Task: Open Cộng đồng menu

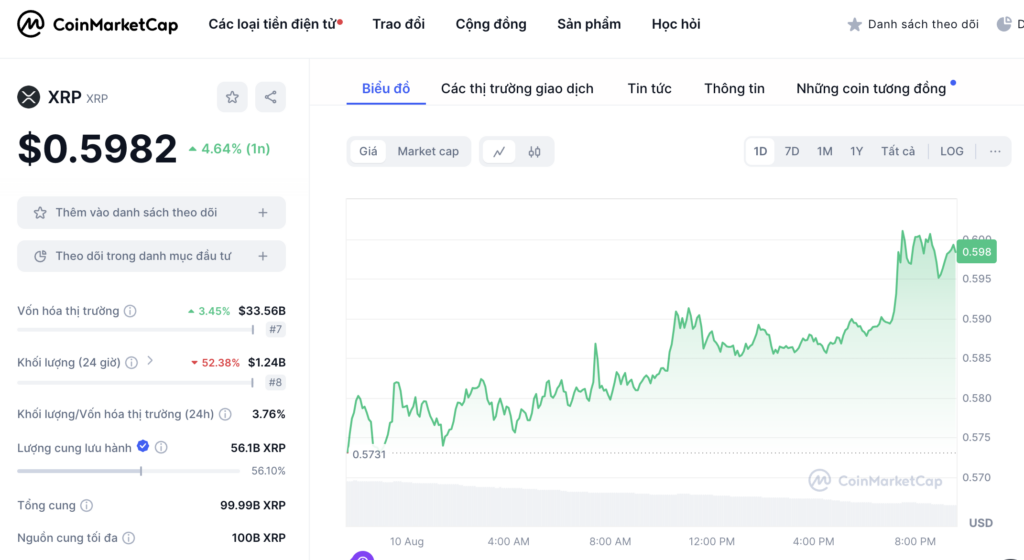Action: pyautogui.click(x=491, y=24)
